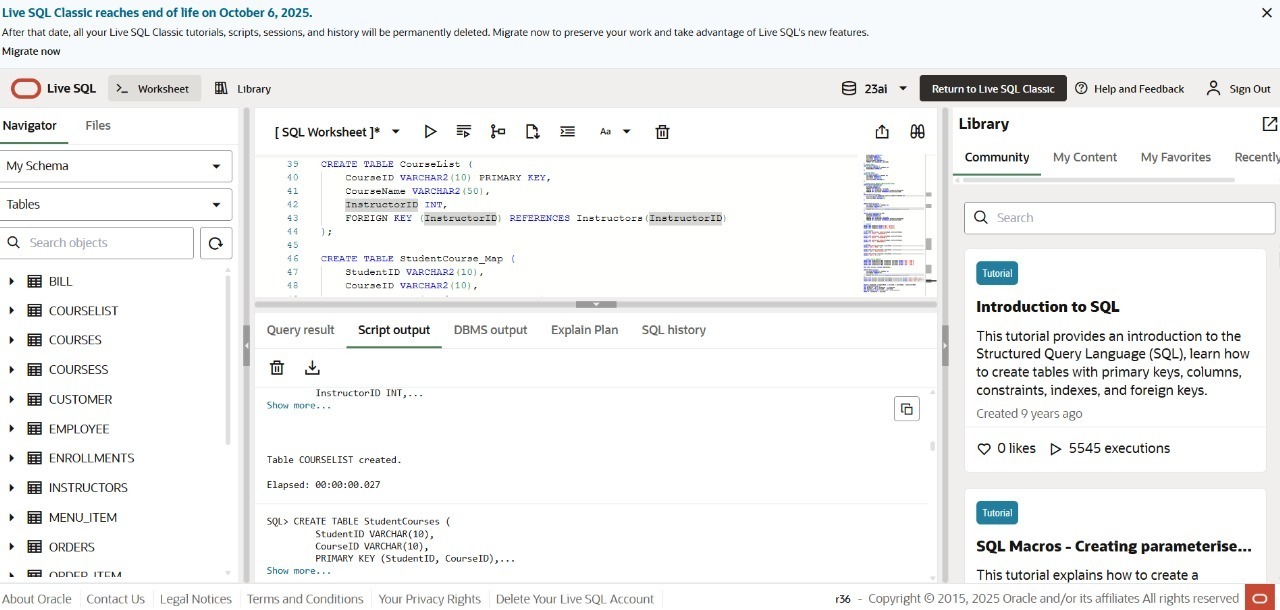Click Delete Your Live SQL Account

575,599
